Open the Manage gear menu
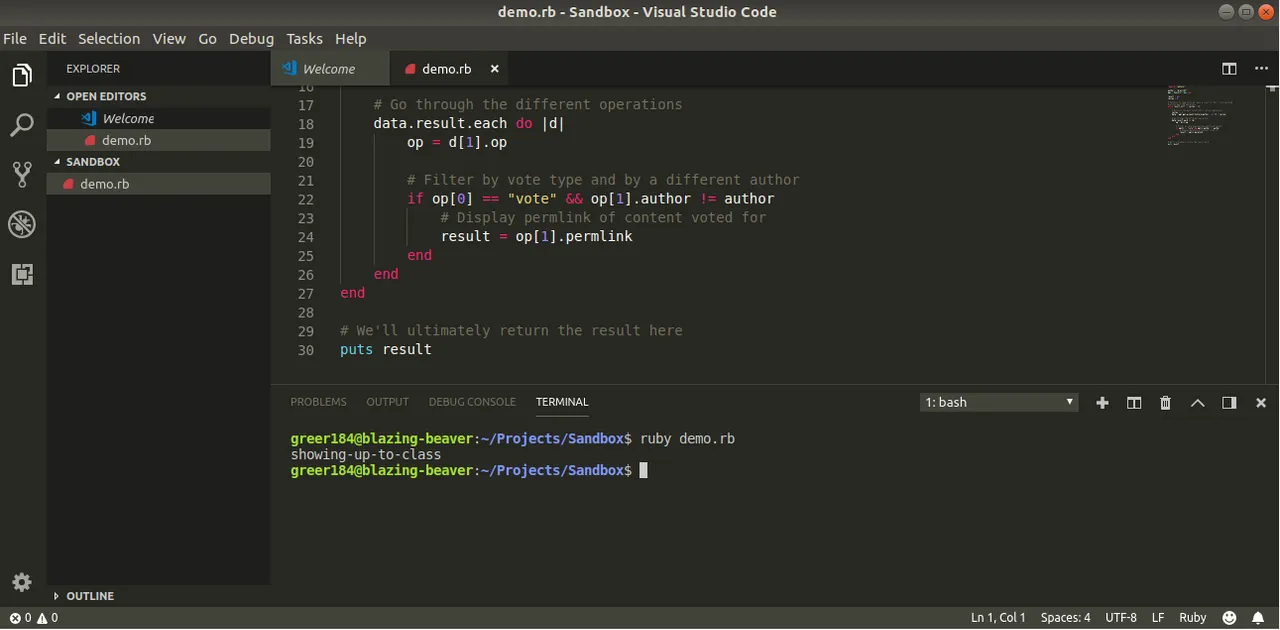This screenshot has width=1280, height=630. (22, 582)
